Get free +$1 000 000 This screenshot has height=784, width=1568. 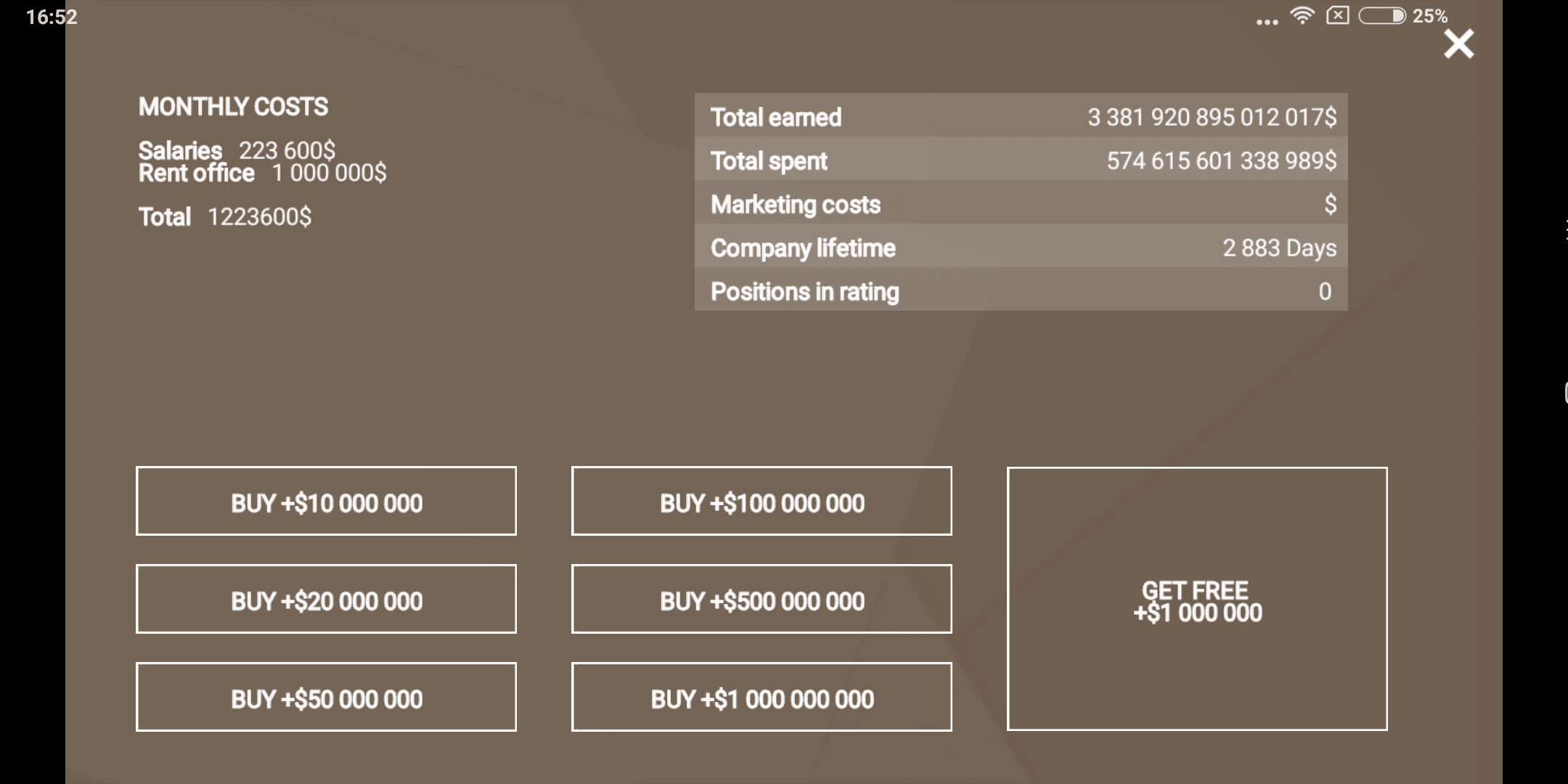pos(1197,599)
